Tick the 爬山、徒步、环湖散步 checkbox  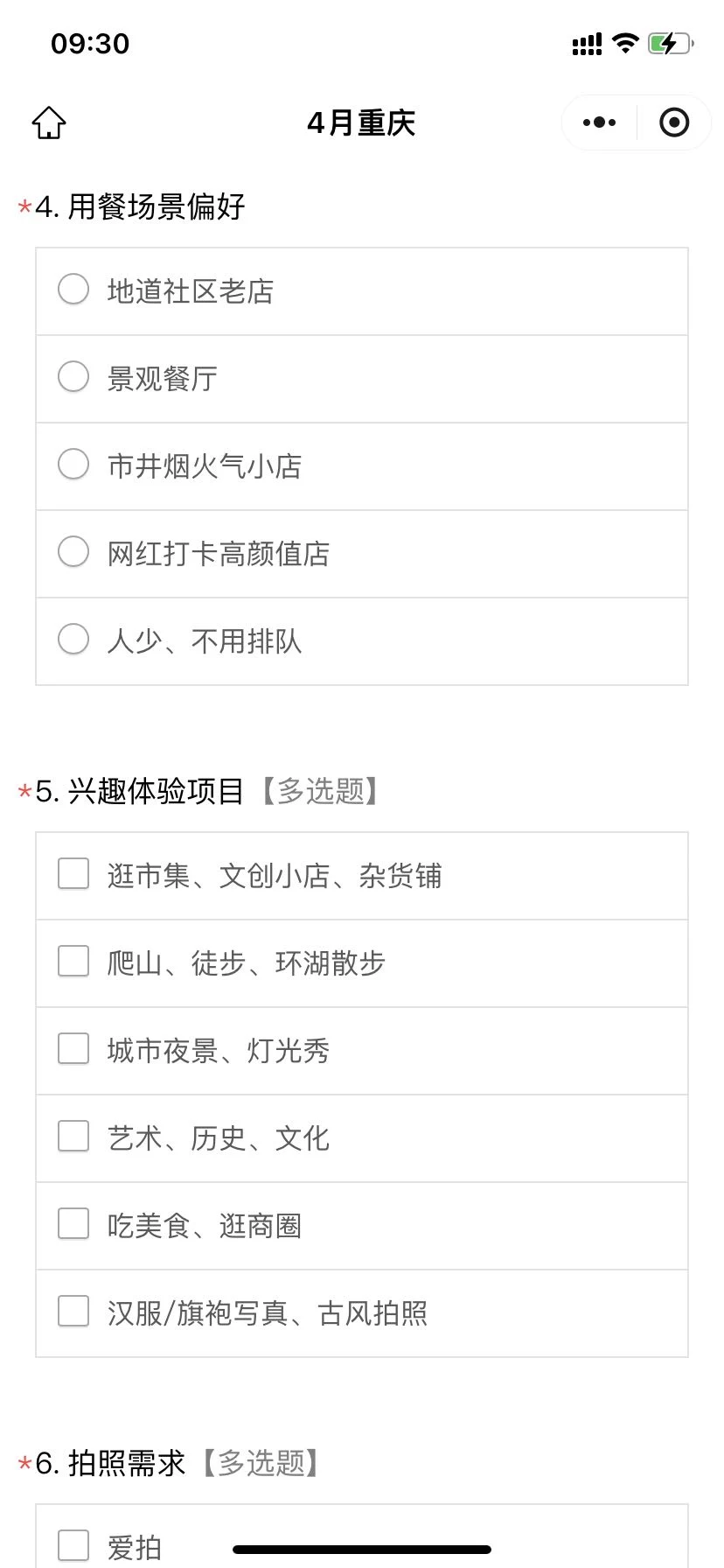pyautogui.click(x=73, y=962)
